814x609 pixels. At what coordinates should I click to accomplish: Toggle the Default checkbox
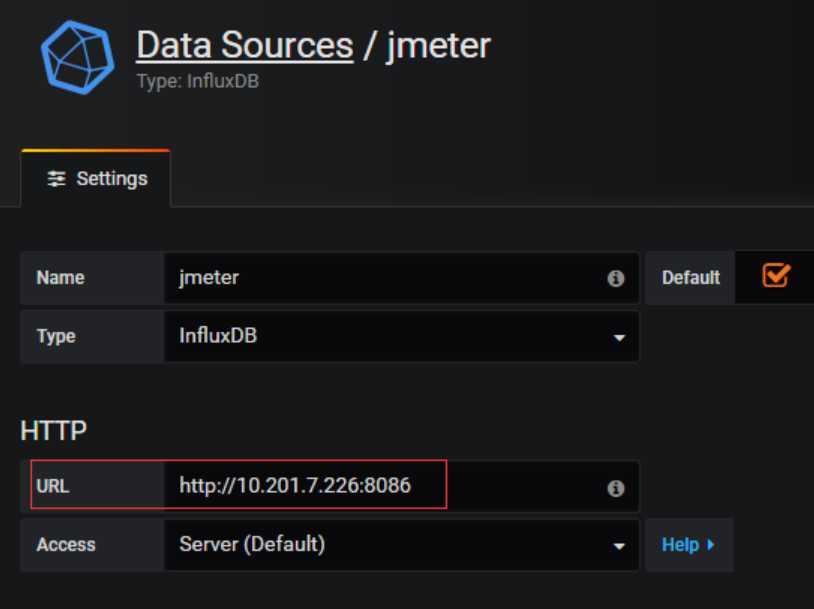[x=776, y=275]
